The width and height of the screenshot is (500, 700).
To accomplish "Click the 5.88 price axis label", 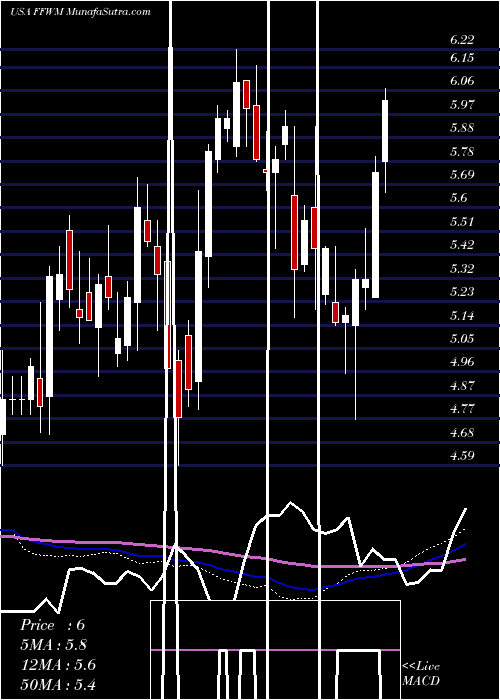I will coord(461,128).
